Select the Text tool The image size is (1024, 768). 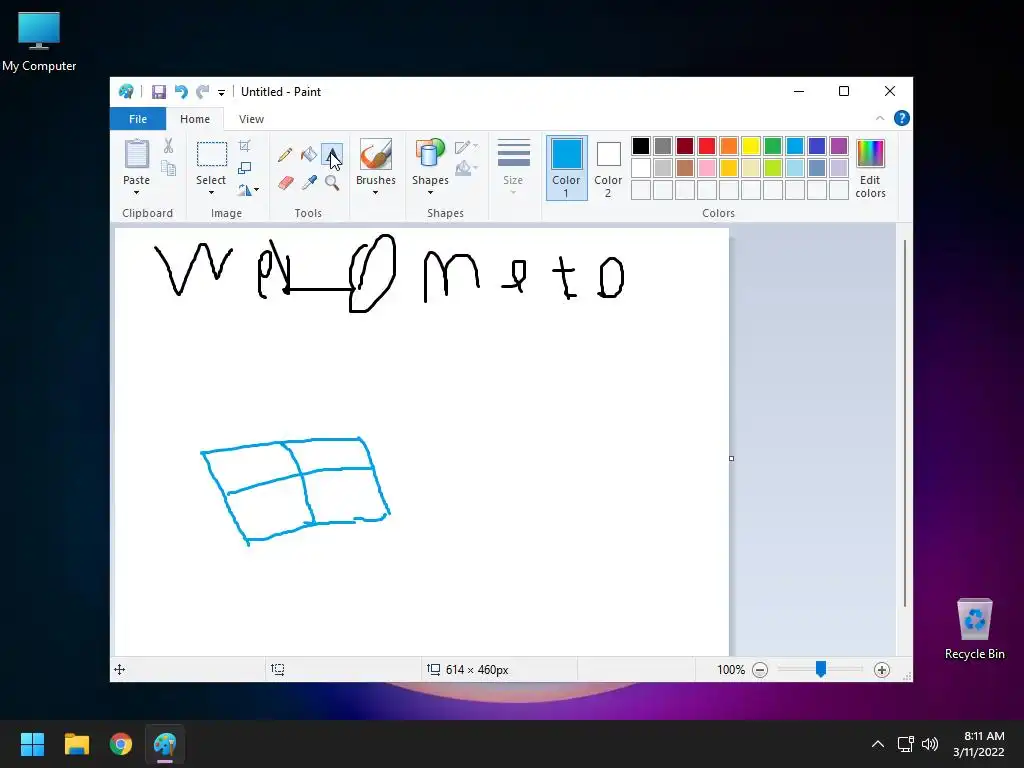click(x=332, y=155)
